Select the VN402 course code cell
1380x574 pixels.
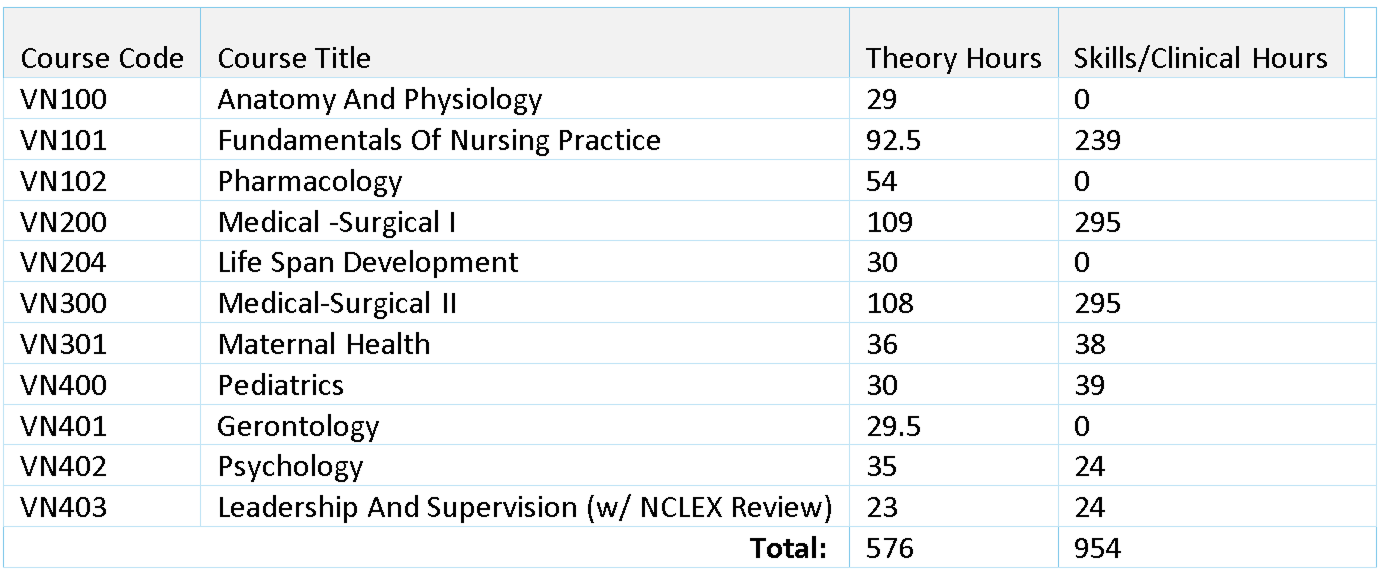pyautogui.click(x=63, y=467)
